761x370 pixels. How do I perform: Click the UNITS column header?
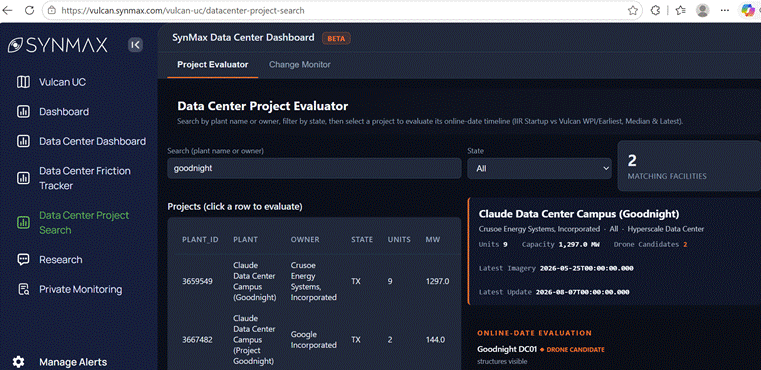tap(399, 239)
